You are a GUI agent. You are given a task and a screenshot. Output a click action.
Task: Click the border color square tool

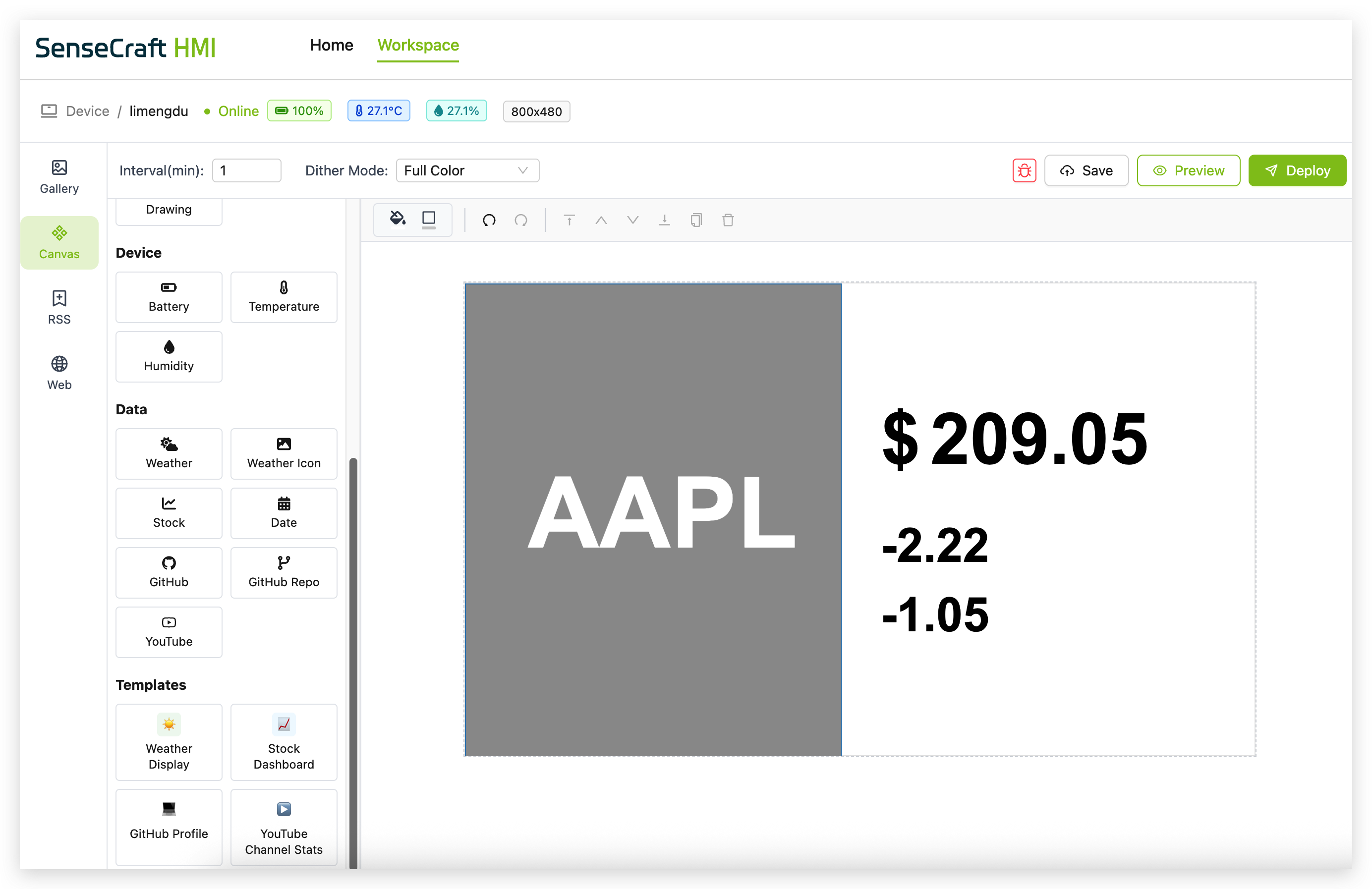point(428,219)
